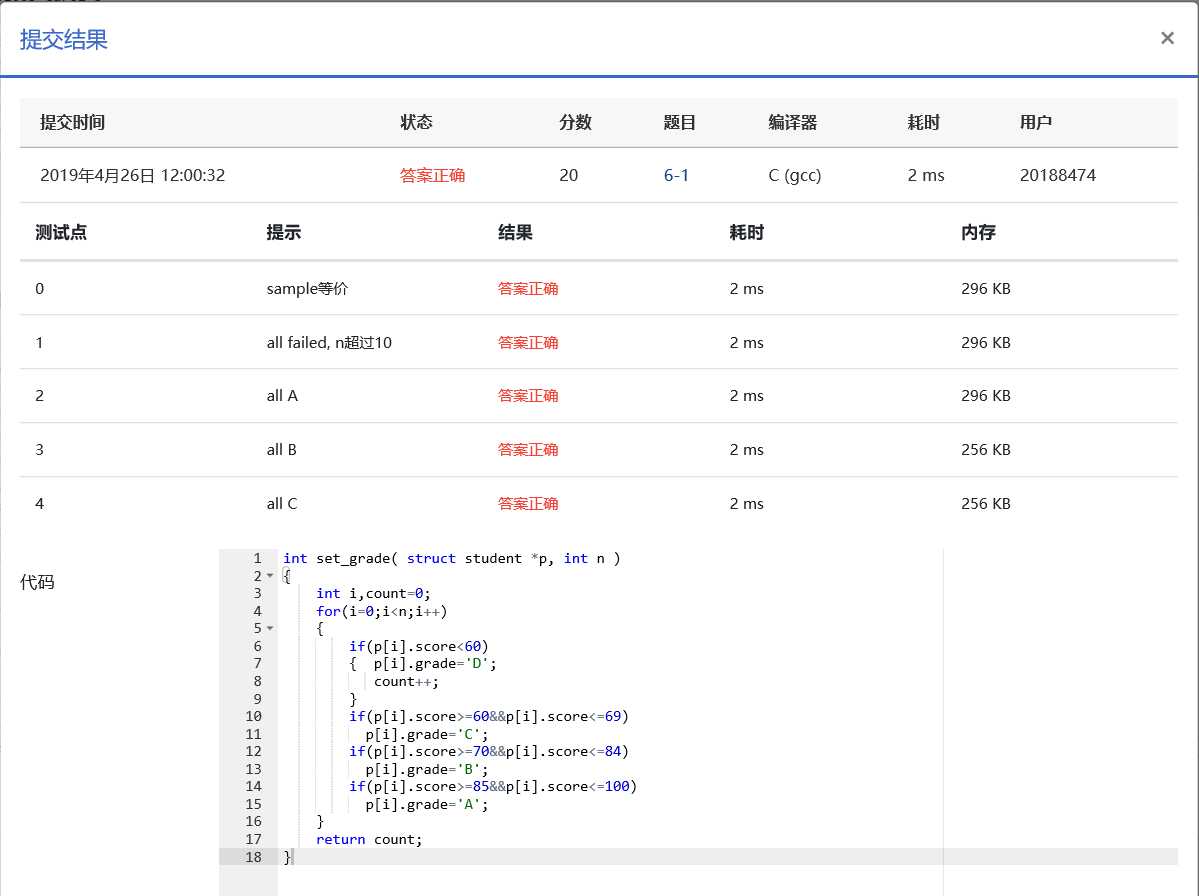Click the 2 ms time in 'all failed' row
Image resolution: width=1199 pixels, height=896 pixels.
click(x=746, y=342)
